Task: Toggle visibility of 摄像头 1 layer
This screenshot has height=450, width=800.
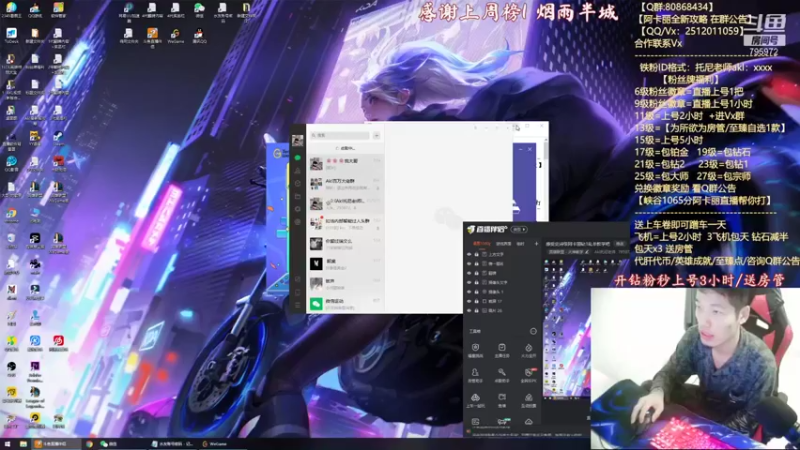Action: coord(469,292)
